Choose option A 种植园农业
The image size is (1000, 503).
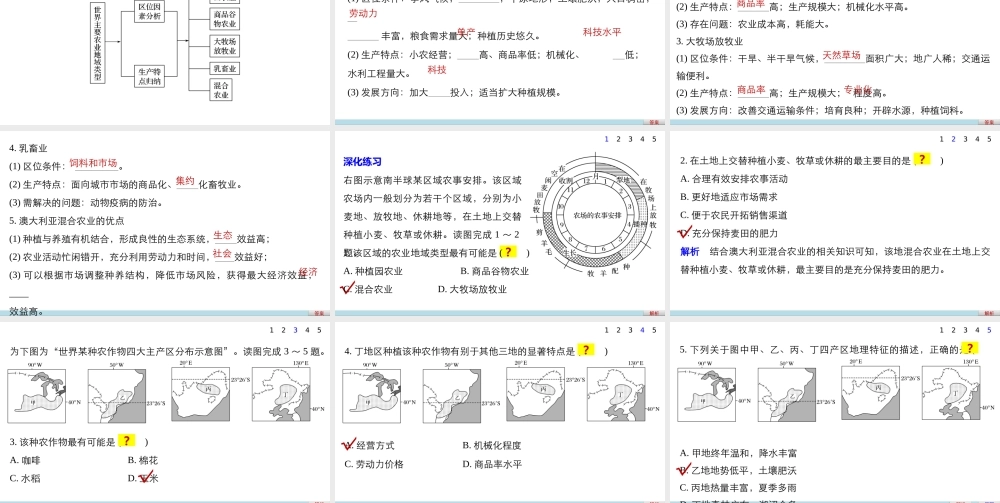click(x=373, y=271)
